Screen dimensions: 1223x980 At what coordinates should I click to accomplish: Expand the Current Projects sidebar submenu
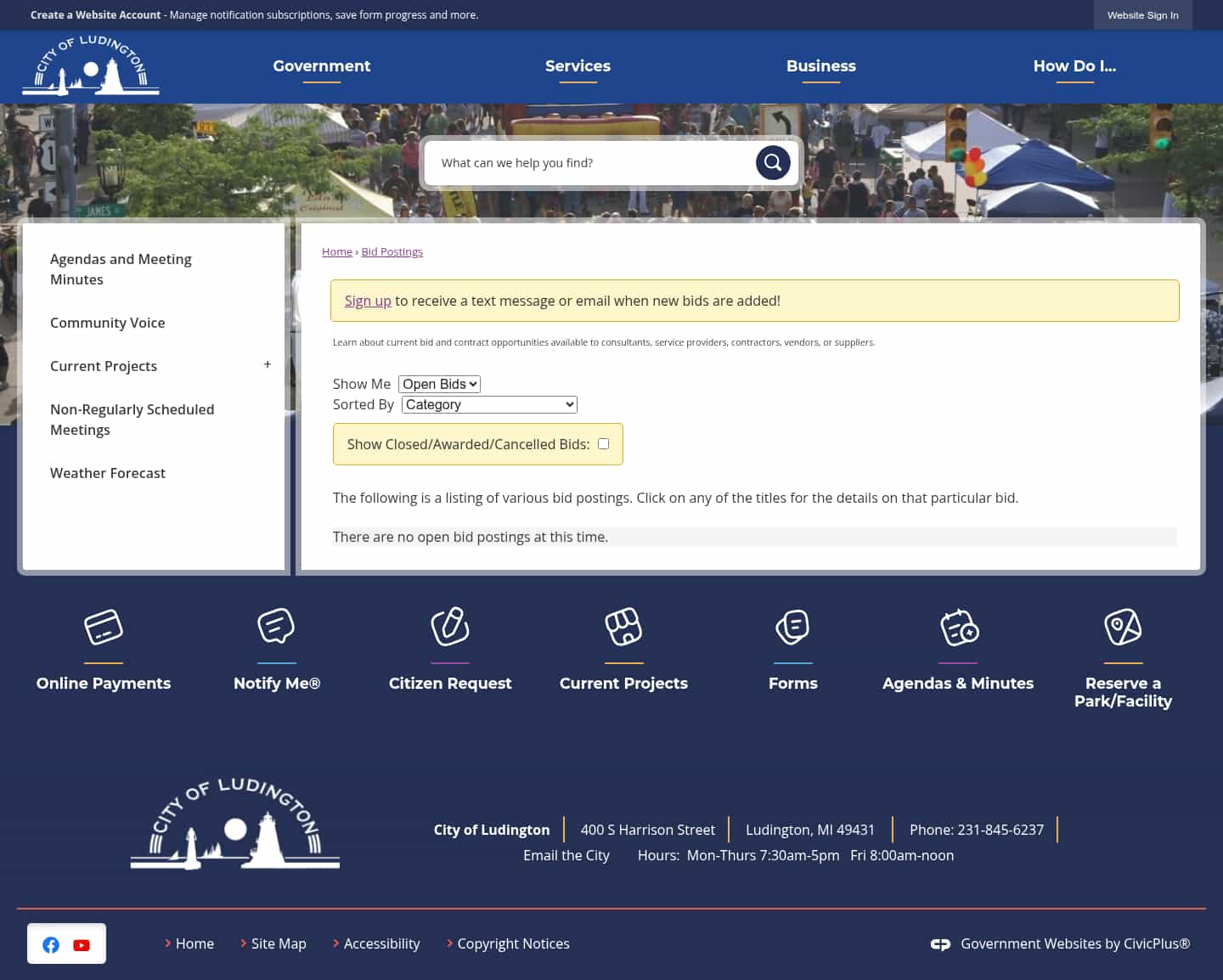pyautogui.click(x=268, y=364)
